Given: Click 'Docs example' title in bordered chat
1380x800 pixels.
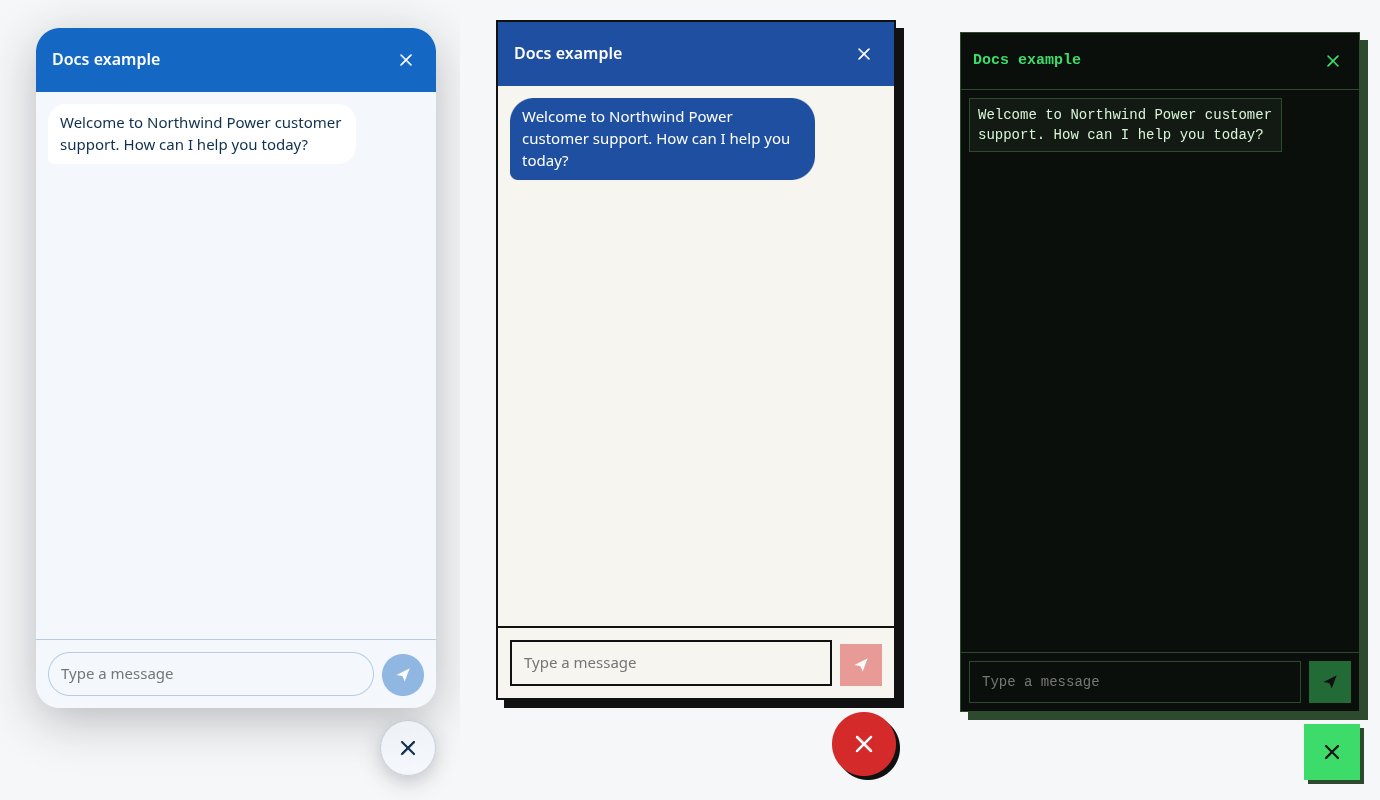Looking at the screenshot, I should (x=568, y=53).
